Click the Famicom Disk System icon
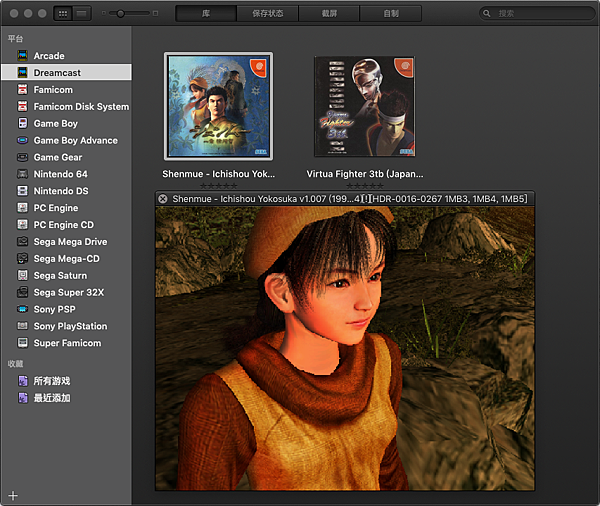This screenshot has width=600, height=506. tap(23, 106)
